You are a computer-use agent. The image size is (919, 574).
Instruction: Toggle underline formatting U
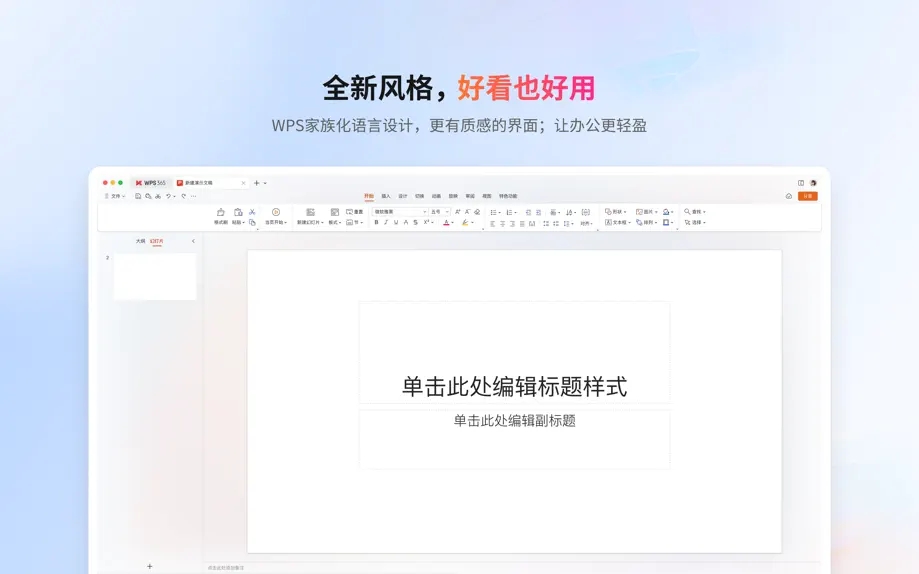click(396, 222)
